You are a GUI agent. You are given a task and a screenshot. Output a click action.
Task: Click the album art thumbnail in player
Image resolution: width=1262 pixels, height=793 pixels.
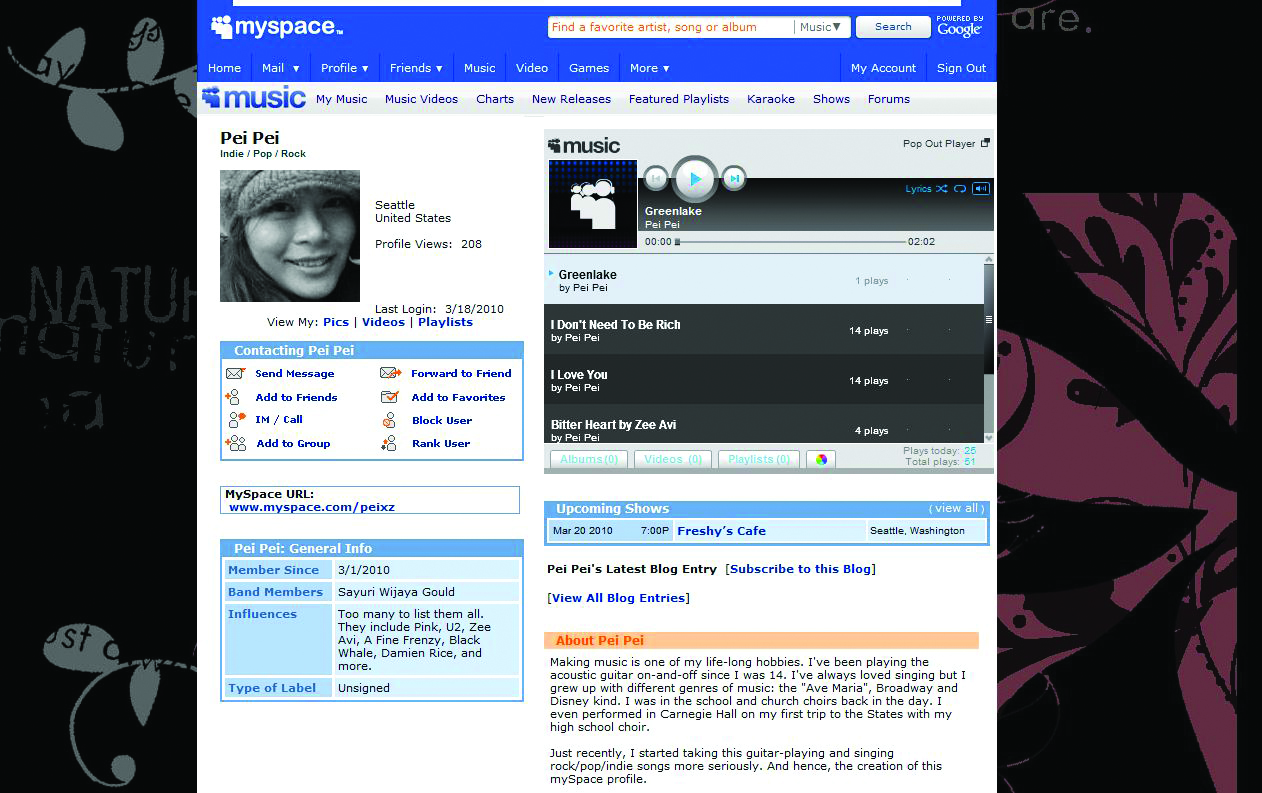[592, 204]
